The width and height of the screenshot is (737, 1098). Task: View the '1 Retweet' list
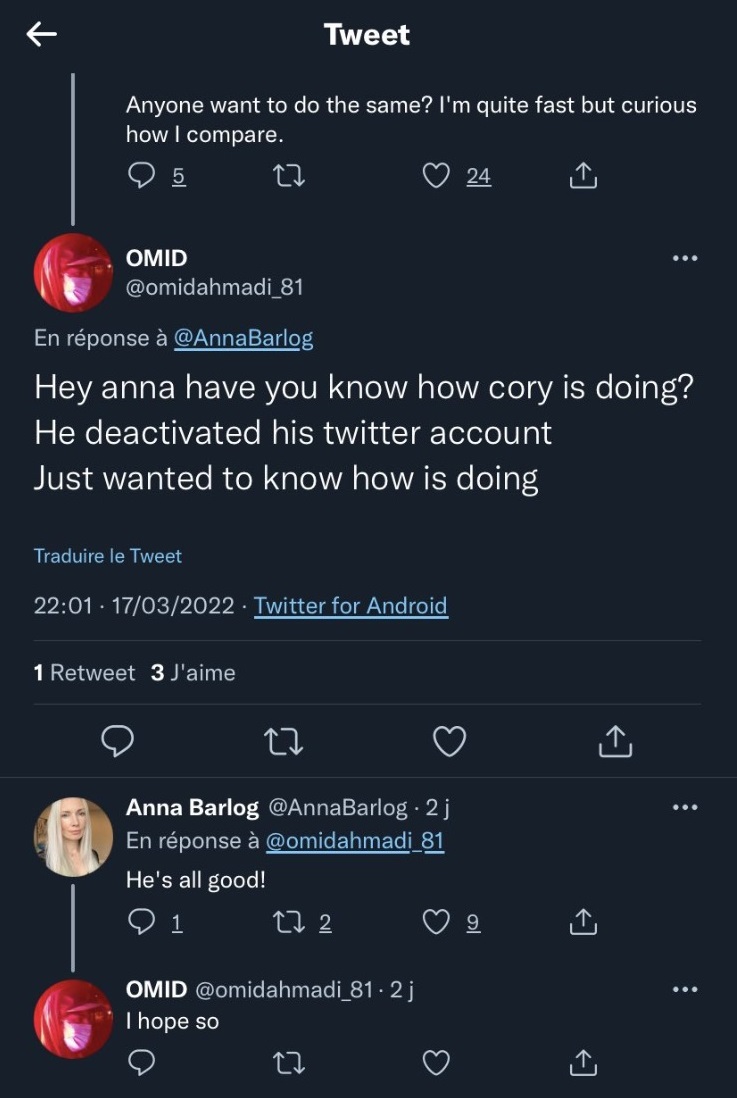[x=84, y=673]
